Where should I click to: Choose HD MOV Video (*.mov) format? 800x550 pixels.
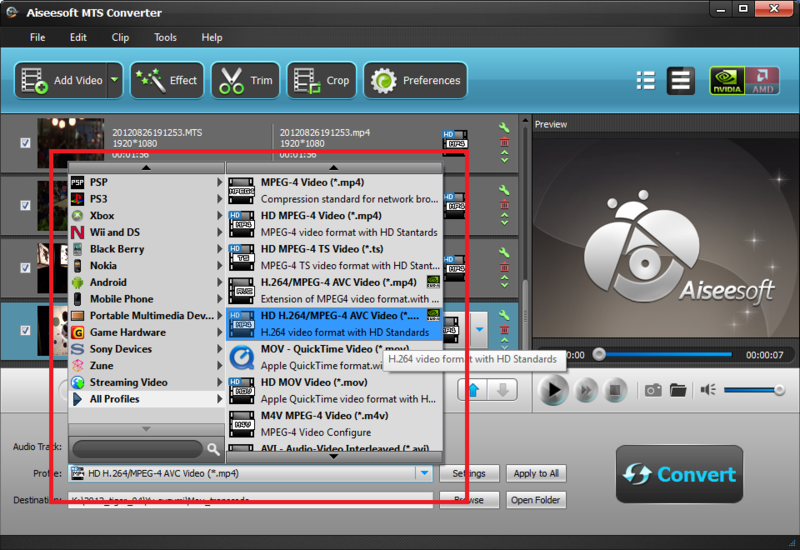(334, 390)
